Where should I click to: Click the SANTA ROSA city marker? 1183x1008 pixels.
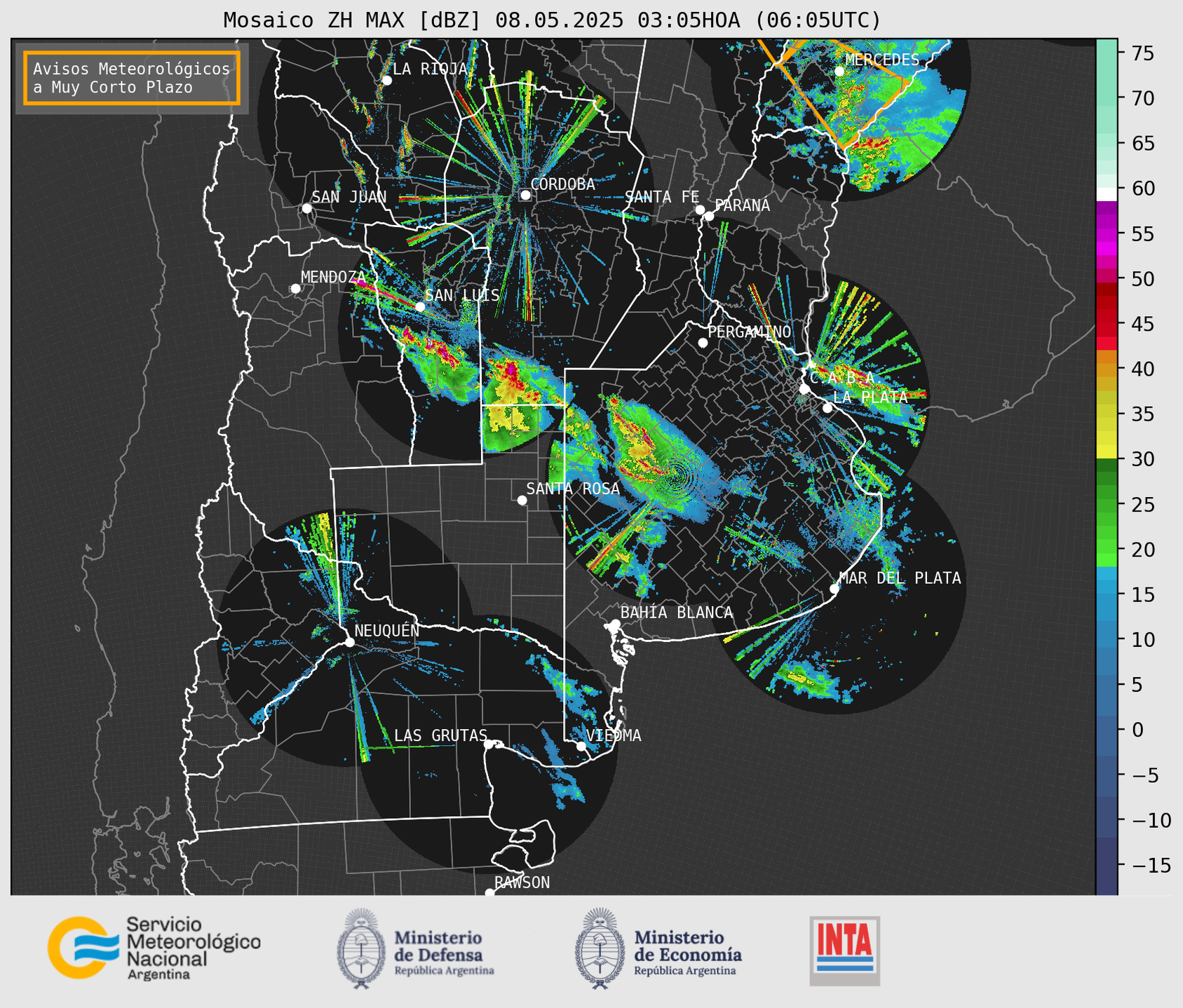click(522, 500)
